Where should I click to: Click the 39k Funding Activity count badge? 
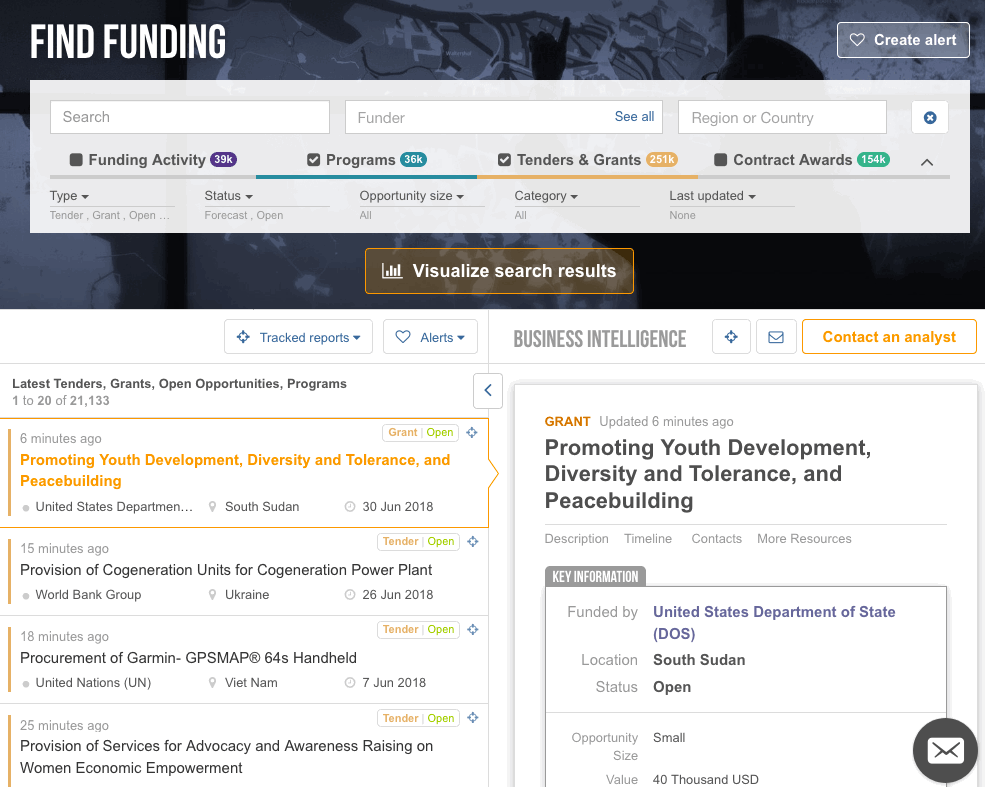[x=223, y=160]
